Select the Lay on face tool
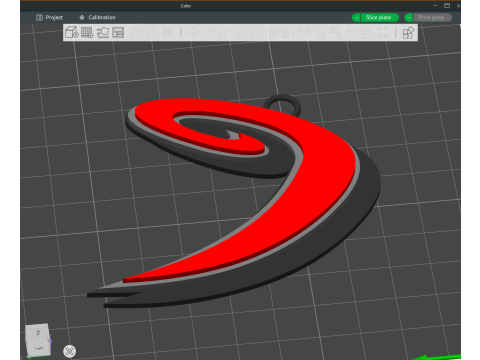Viewport: 480px width, 360px height. point(241,33)
